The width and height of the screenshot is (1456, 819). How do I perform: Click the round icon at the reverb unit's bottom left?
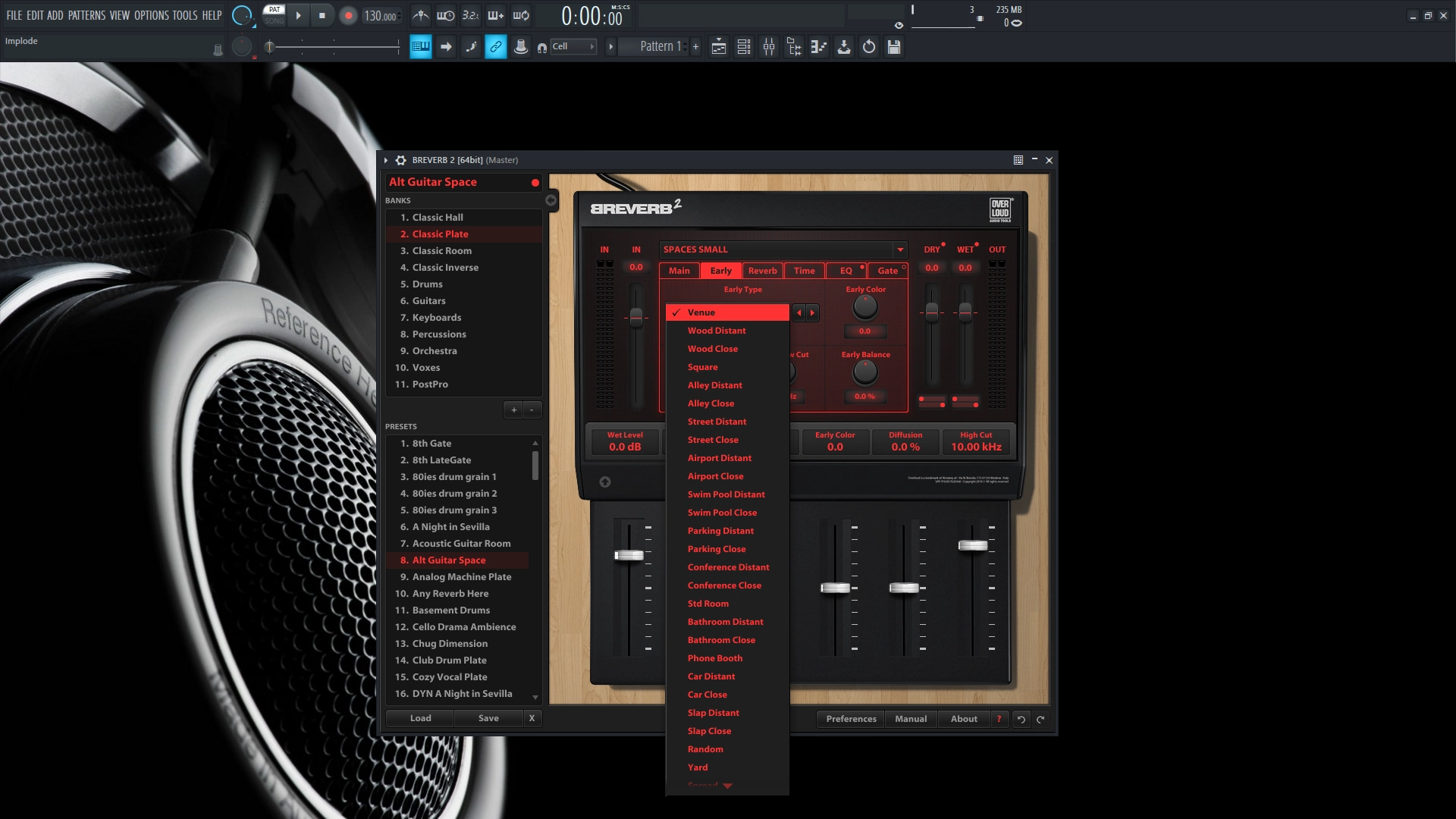[605, 482]
